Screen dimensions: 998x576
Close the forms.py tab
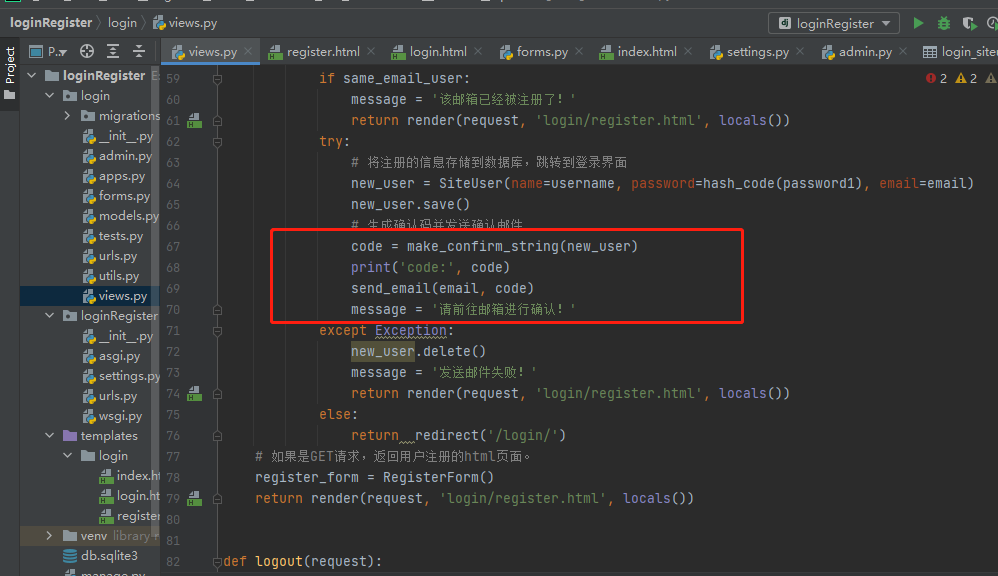tap(579, 52)
